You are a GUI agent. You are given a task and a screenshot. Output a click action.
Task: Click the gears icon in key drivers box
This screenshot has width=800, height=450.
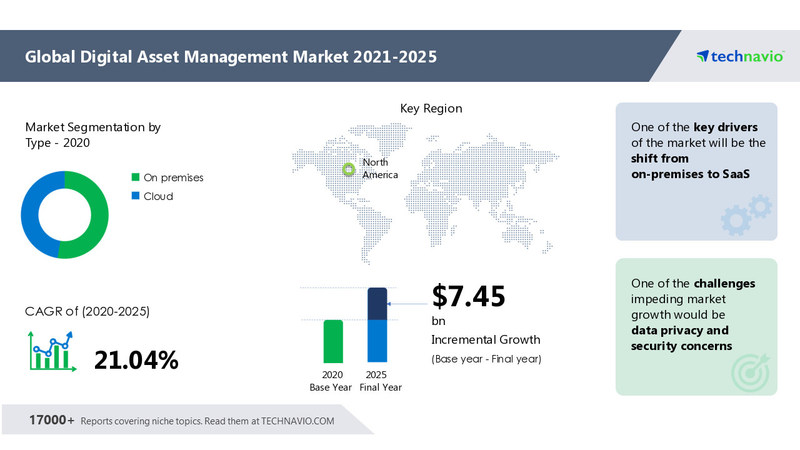(745, 214)
